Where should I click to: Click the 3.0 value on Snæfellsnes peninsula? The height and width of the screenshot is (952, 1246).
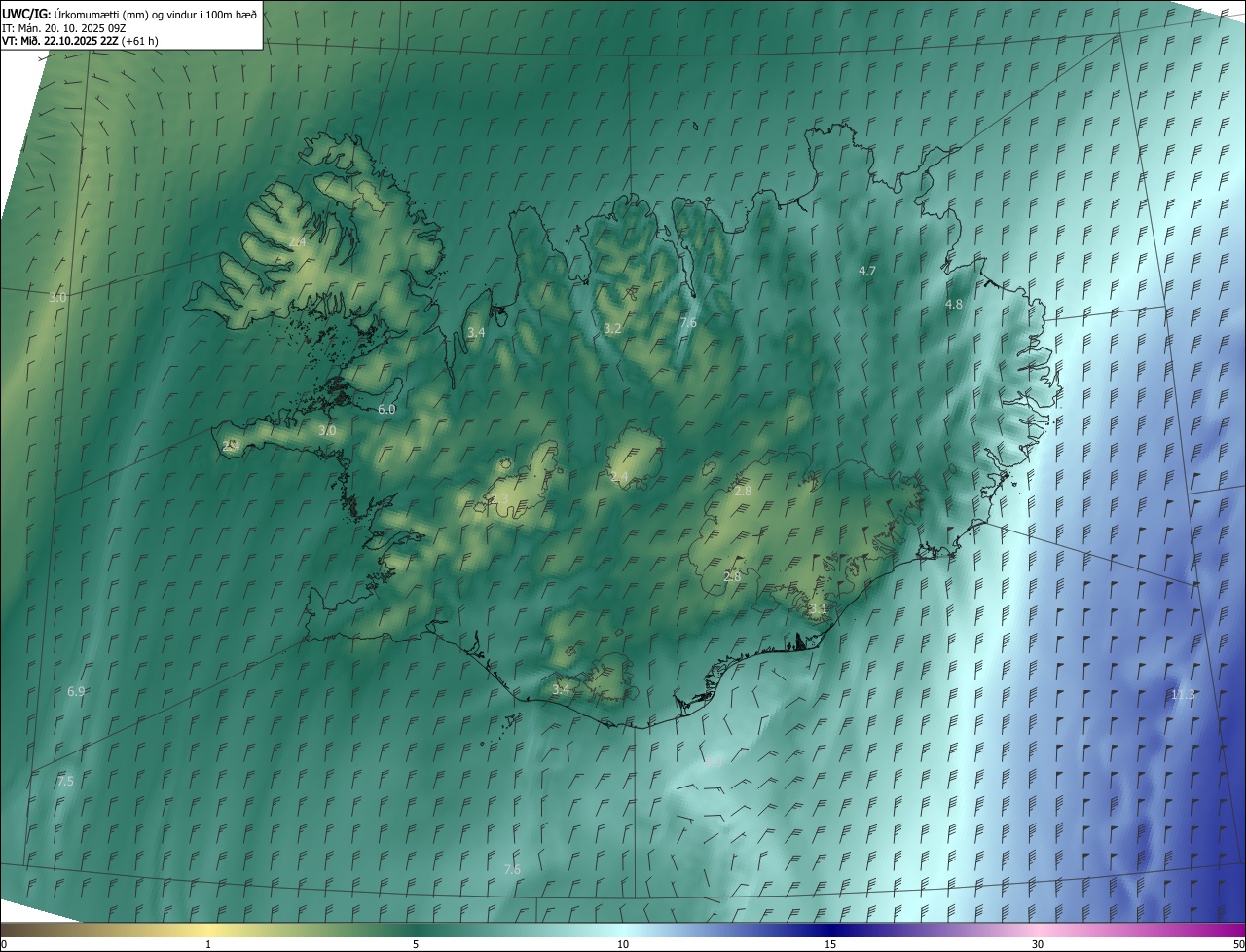pos(327,430)
